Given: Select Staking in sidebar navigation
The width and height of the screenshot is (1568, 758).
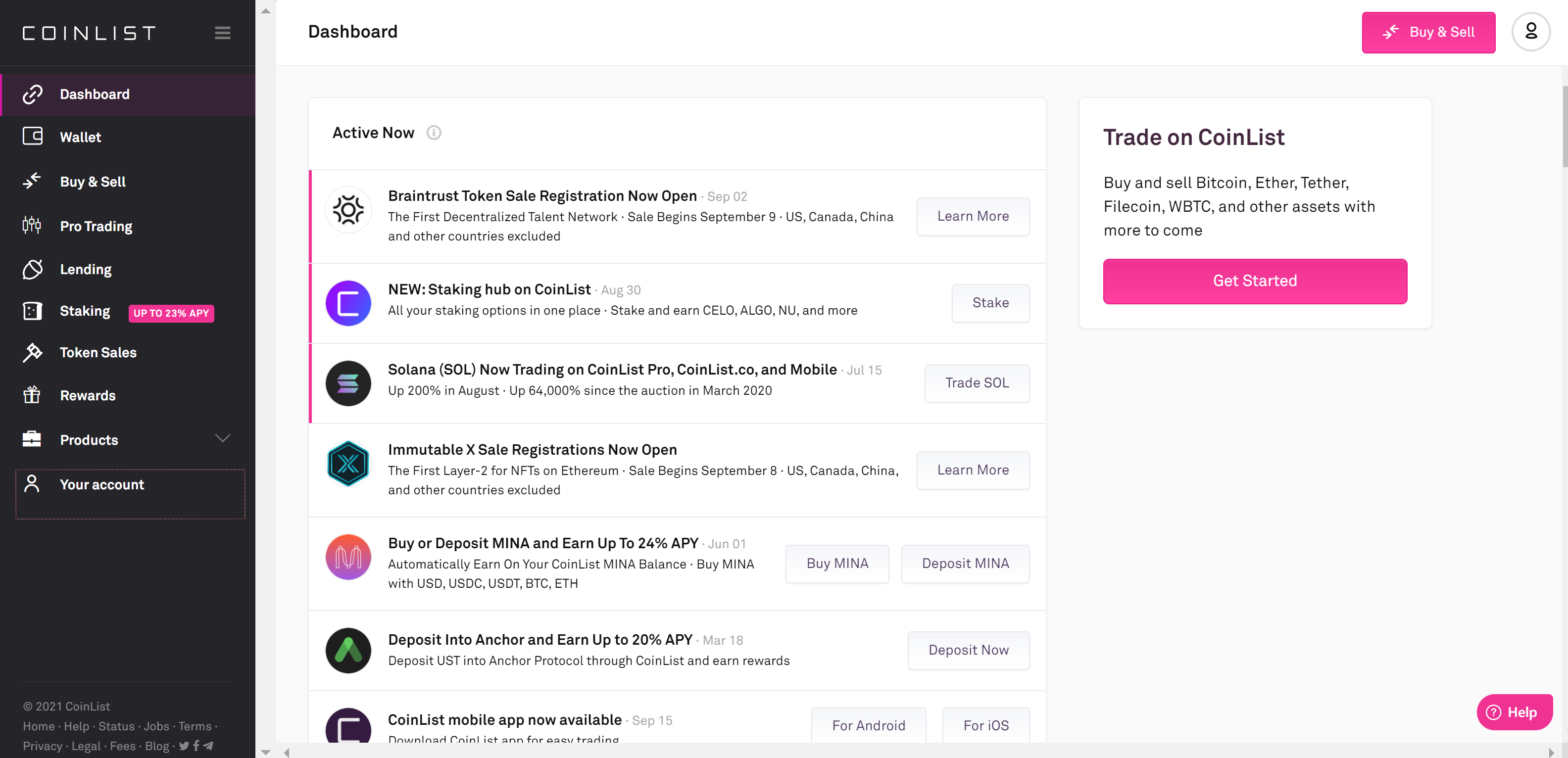Looking at the screenshot, I should click(85, 312).
